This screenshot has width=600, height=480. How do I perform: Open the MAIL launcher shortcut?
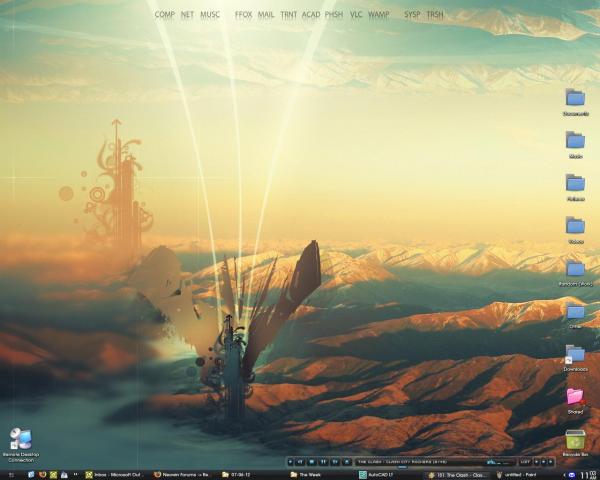tap(266, 15)
